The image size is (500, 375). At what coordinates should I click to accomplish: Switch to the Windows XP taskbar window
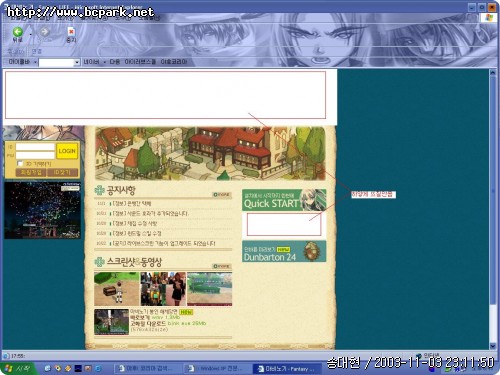[217, 369]
